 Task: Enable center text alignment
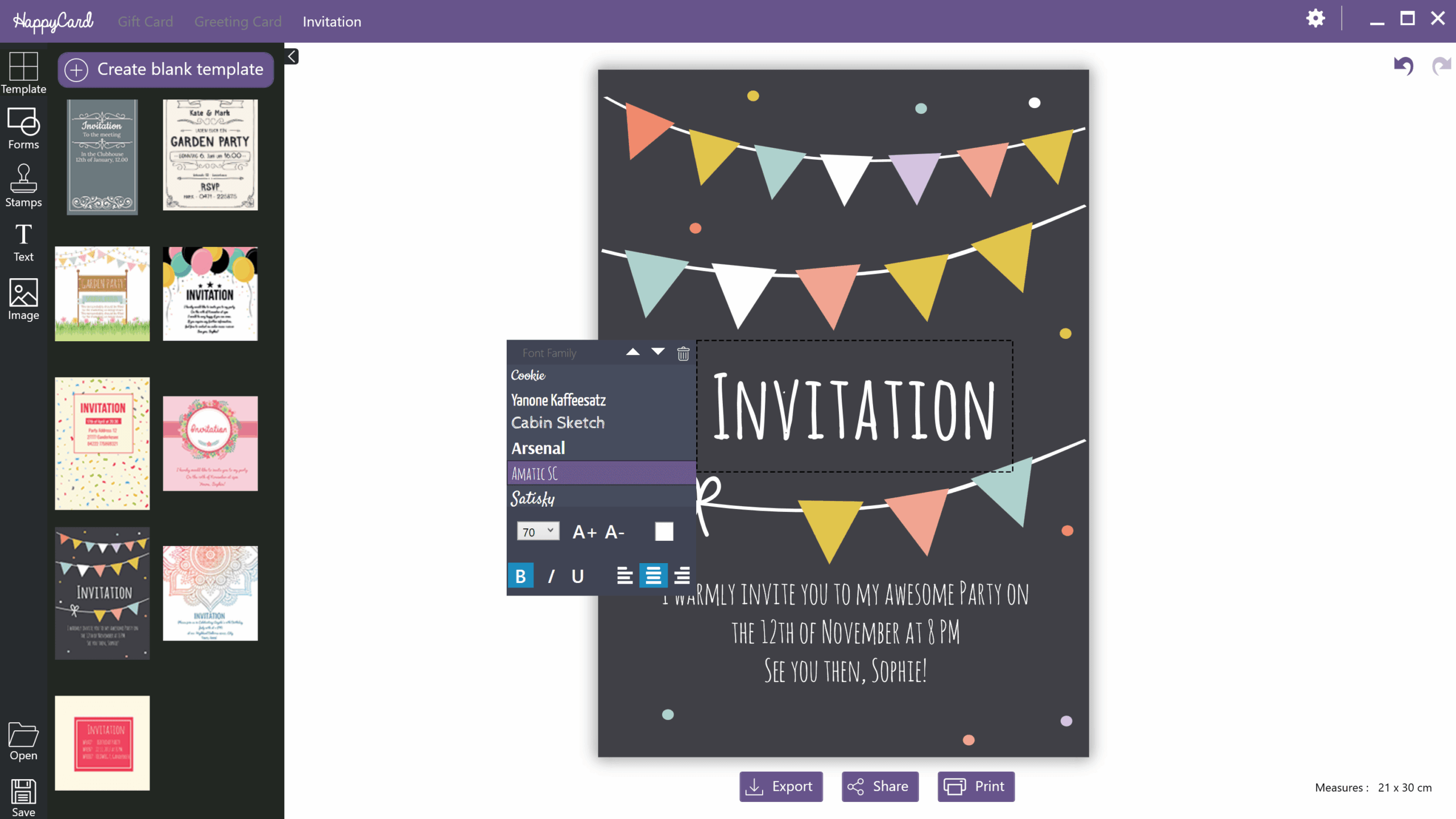pos(653,576)
